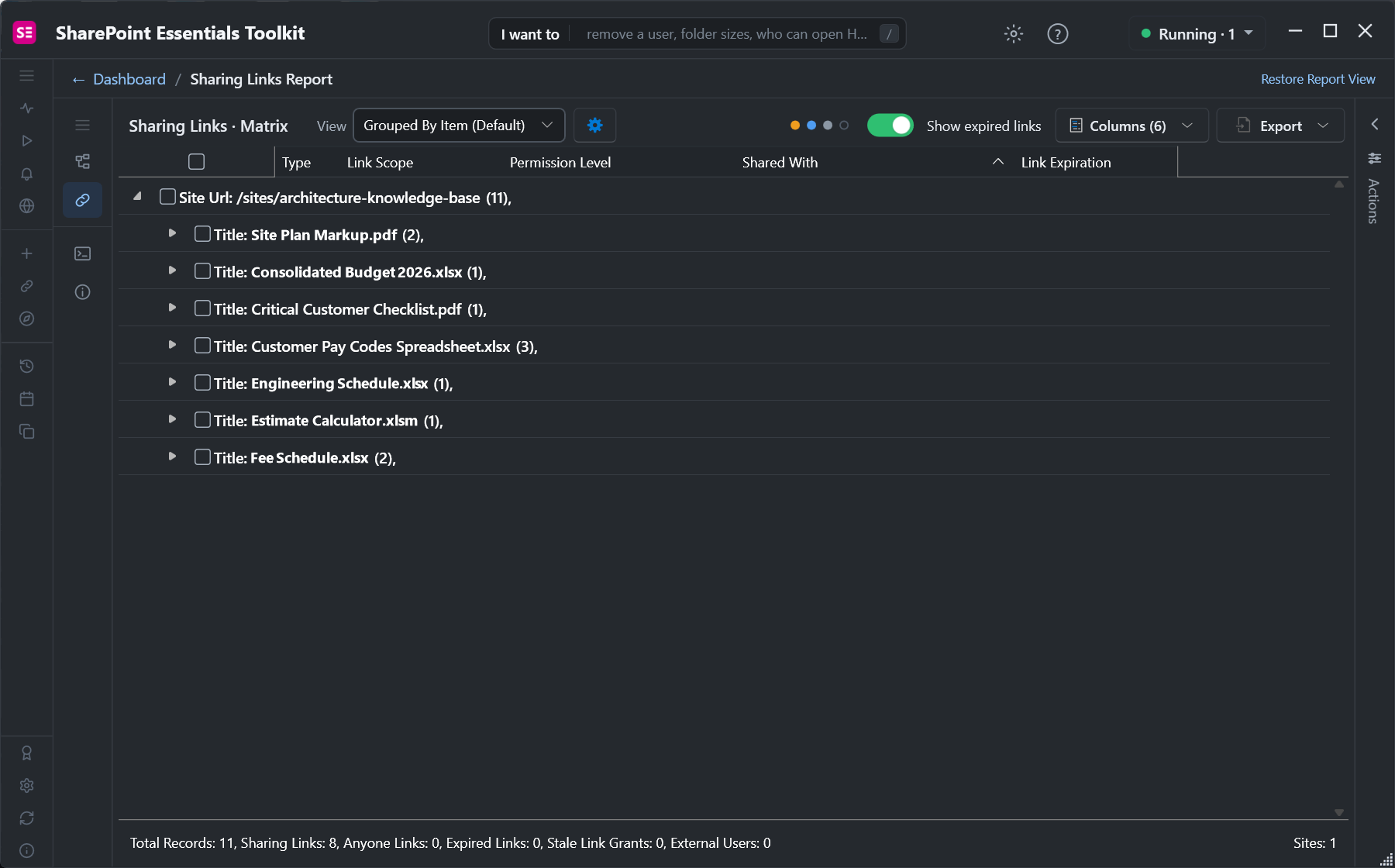The height and width of the screenshot is (868, 1395).
Task: Open view settings gear icon
Action: (x=594, y=126)
